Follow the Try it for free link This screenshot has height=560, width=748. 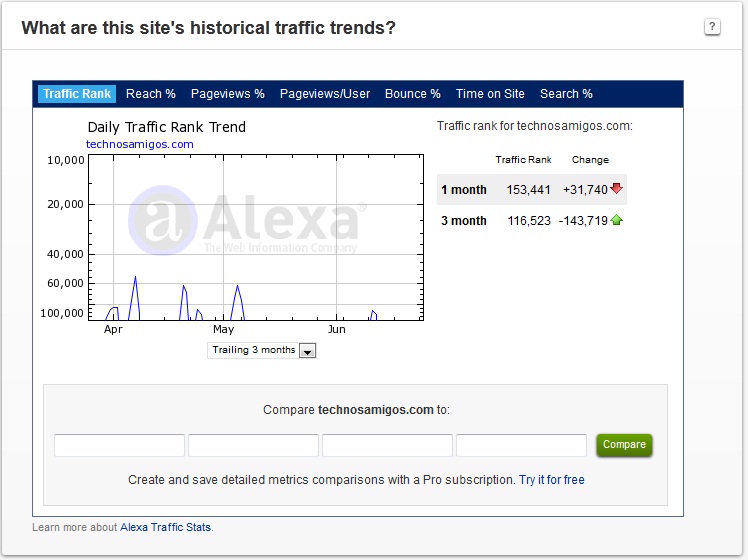pyautogui.click(x=551, y=479)
